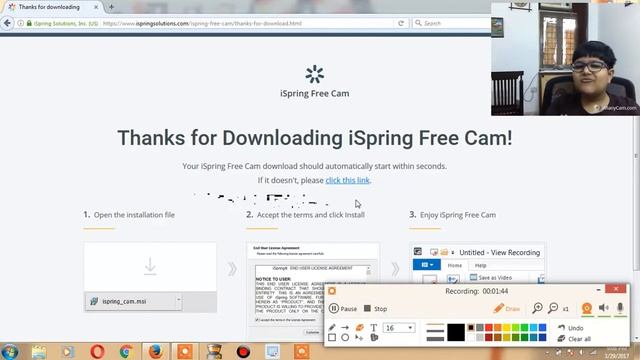This screenshot has width=640, height=360.
Task: Zoom out with the magnifier minus icon
Action: 553,308
